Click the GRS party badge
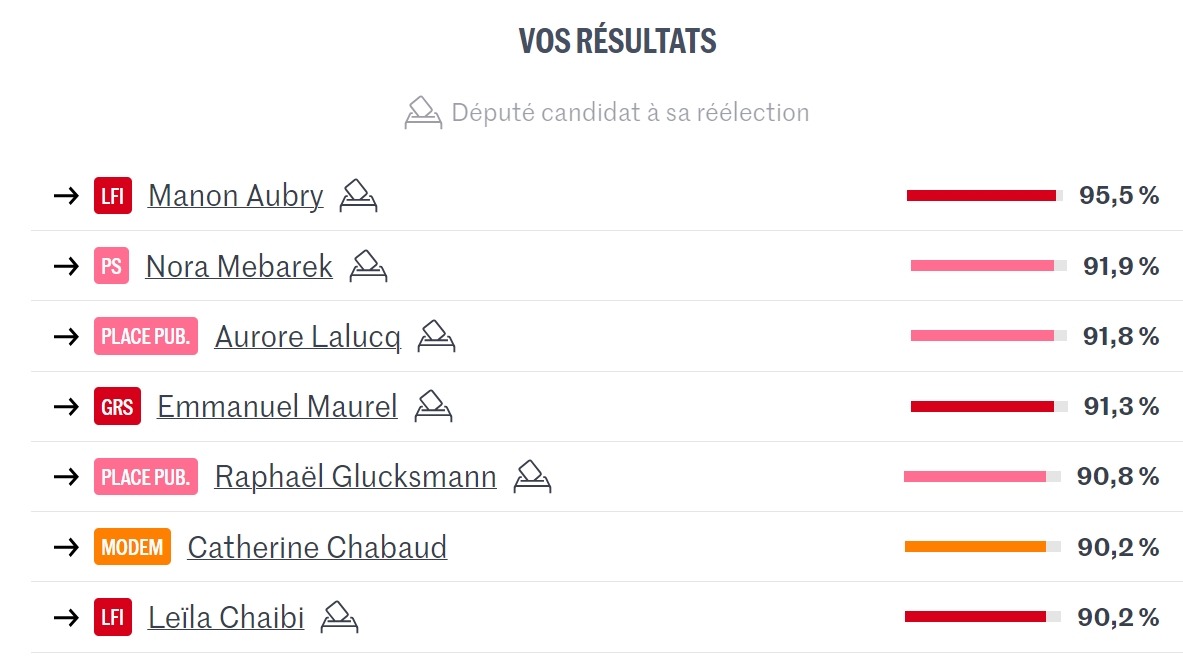 pos(117,407)
